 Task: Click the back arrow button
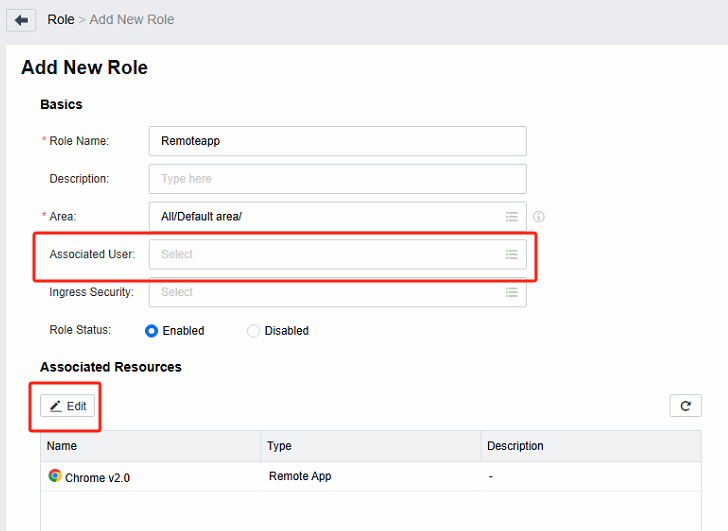click(x=21, y=20)
